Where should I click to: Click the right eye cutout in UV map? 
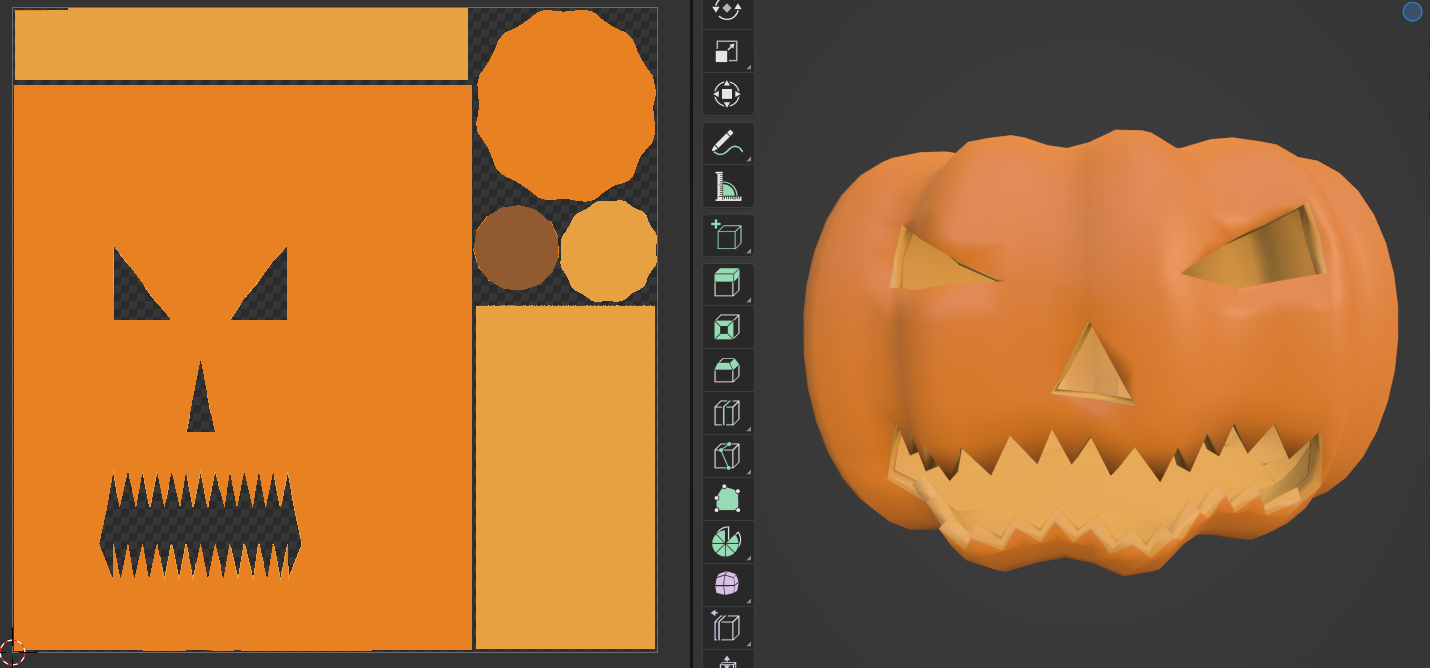pos(266,295)
